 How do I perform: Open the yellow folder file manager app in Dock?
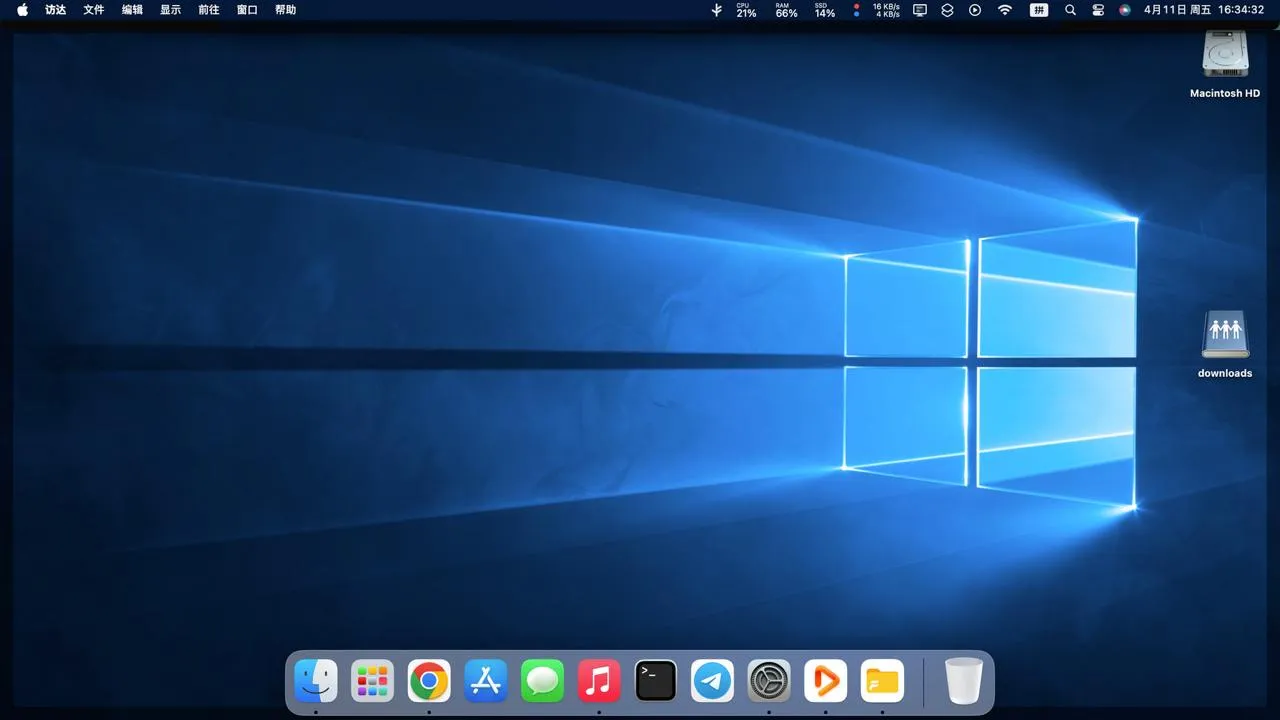coord(882,681)
